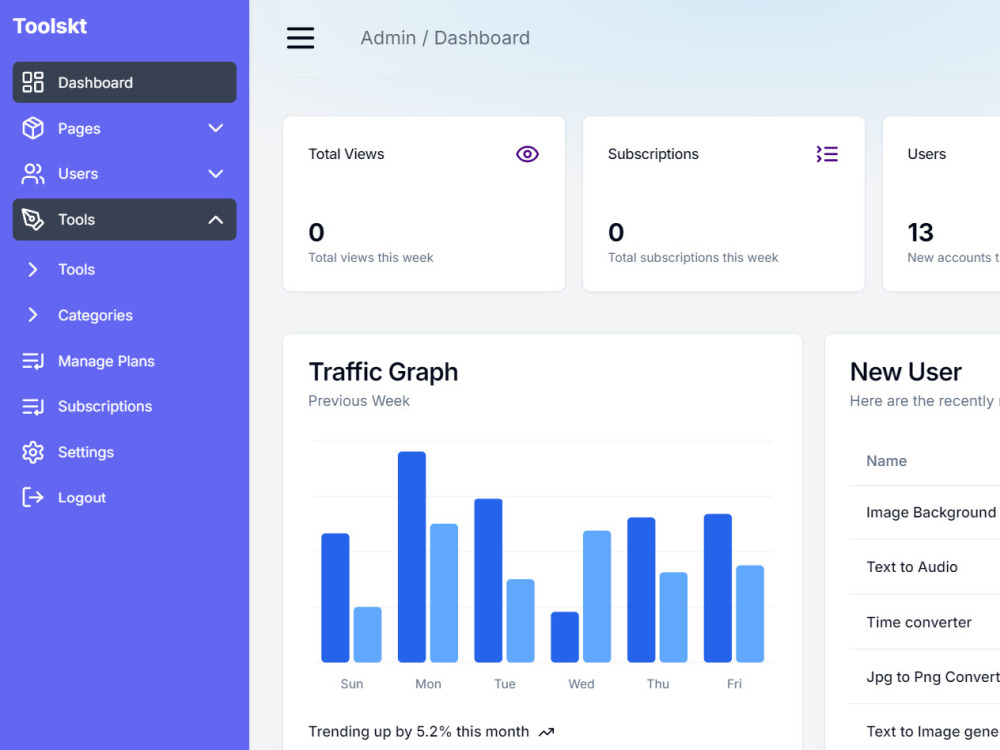Click the Toolskt logo text
Screen dimensions: 1000x750
click(x=50, y=26)
